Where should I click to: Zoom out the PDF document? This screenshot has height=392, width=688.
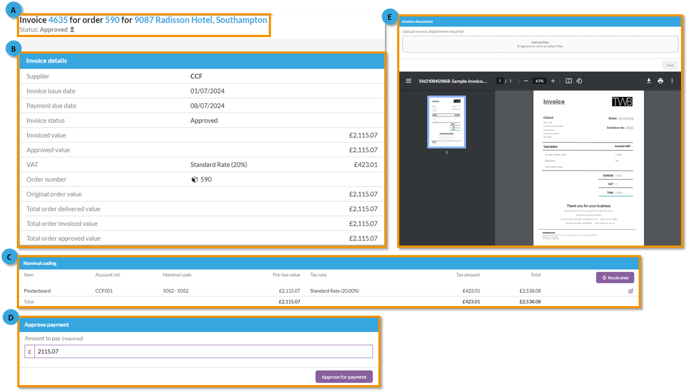526,81
